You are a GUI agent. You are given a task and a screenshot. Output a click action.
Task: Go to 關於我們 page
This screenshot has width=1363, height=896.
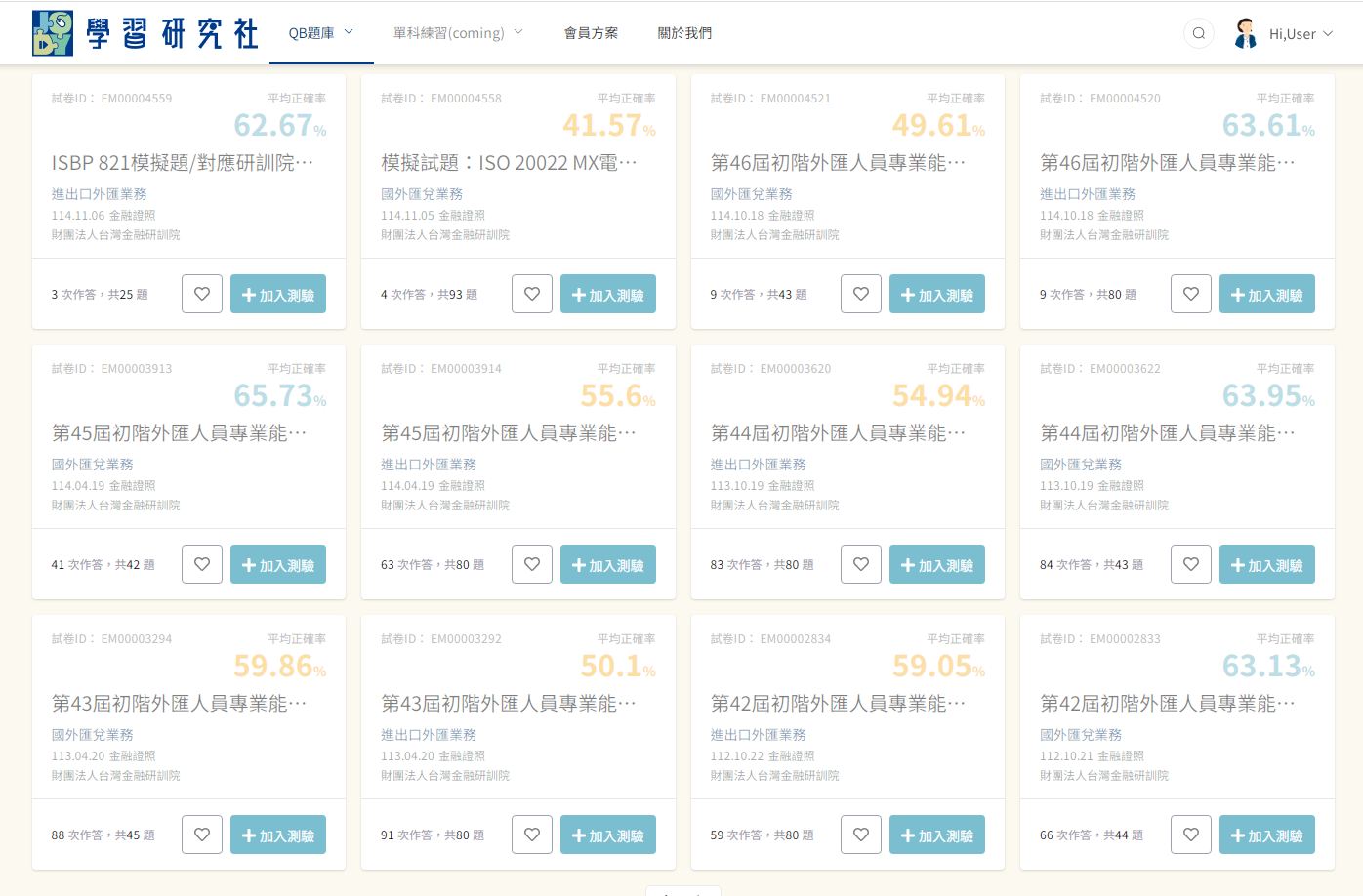(684, 33)
